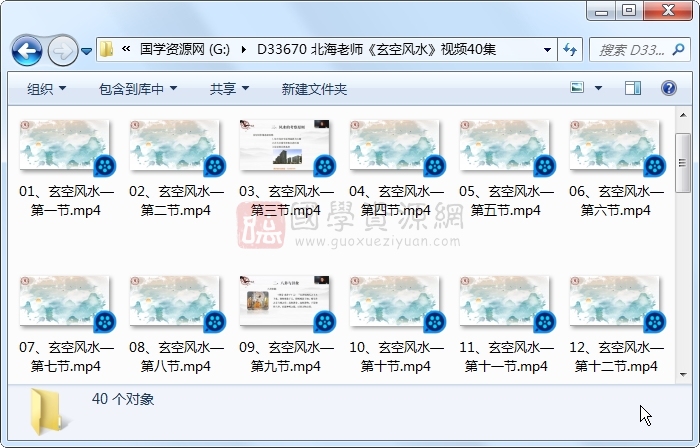Expand the arrow after 国学资源网 (G:)

click(x=244, y=49)
